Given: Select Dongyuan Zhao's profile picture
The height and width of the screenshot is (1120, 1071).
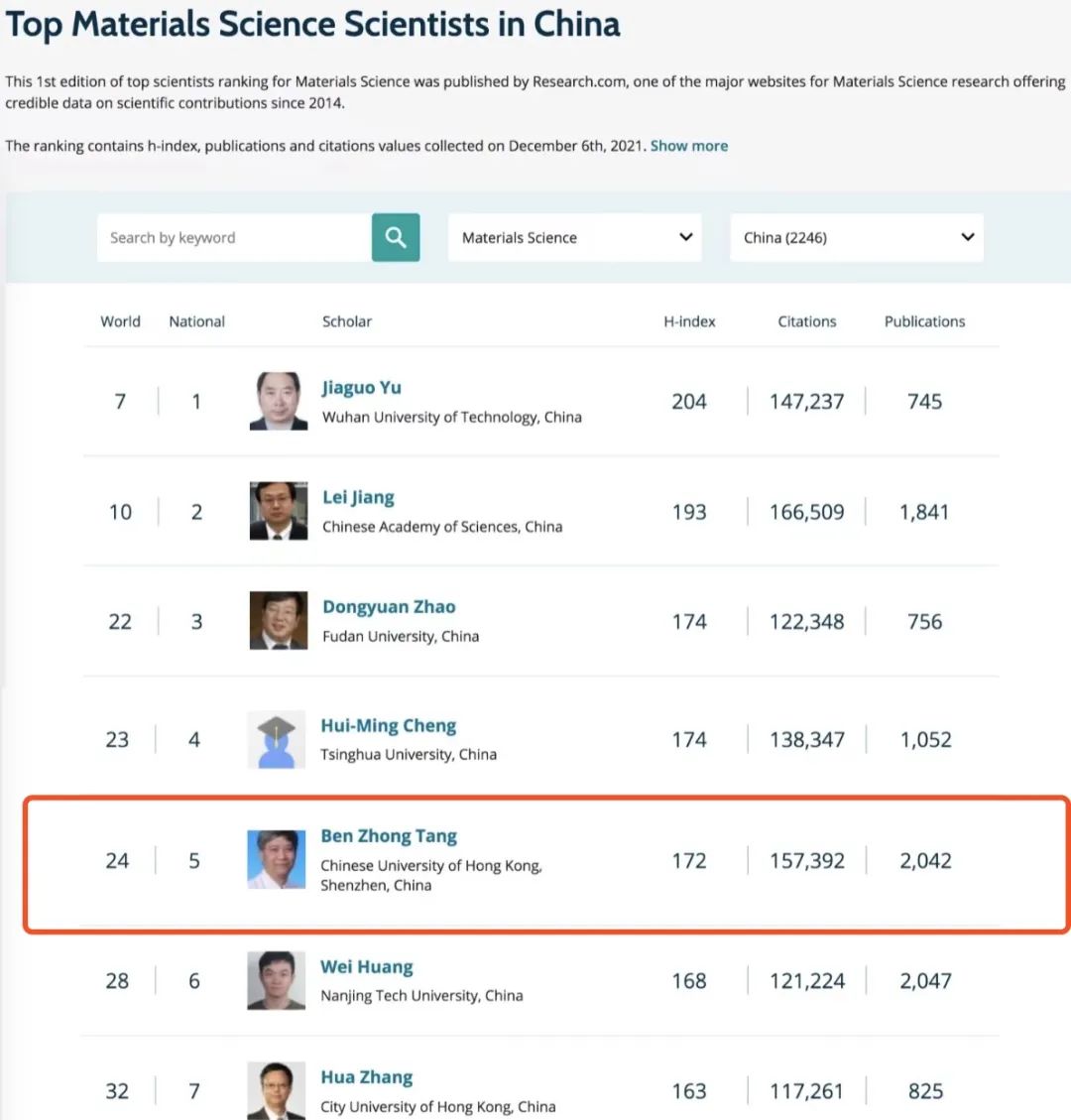Looking at the screenshot, I should [278, 621].
